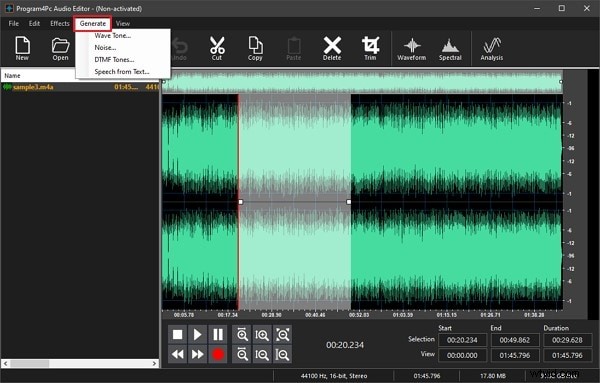Click the 01:45... duration of sample3.m4a
The width and height of the screenshot is (600, 383).
click(126, 87)
